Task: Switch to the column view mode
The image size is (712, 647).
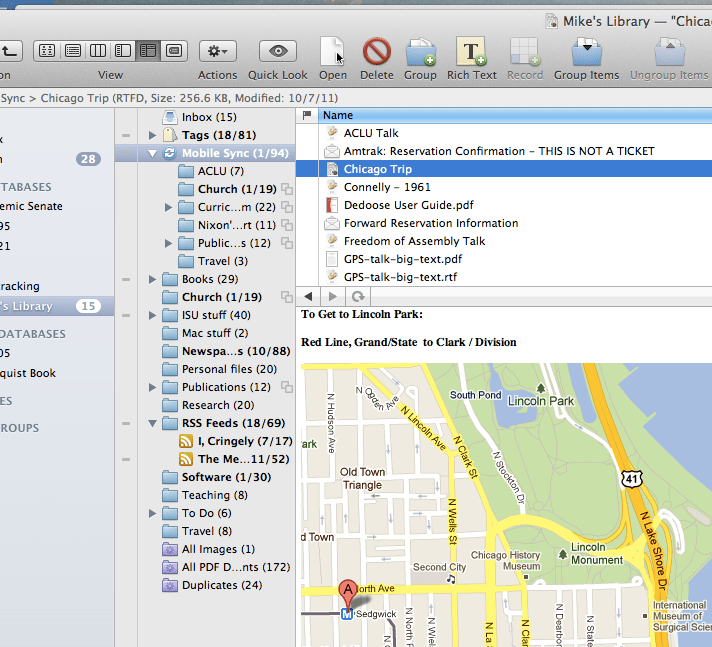Action: (x=98, y=50)
